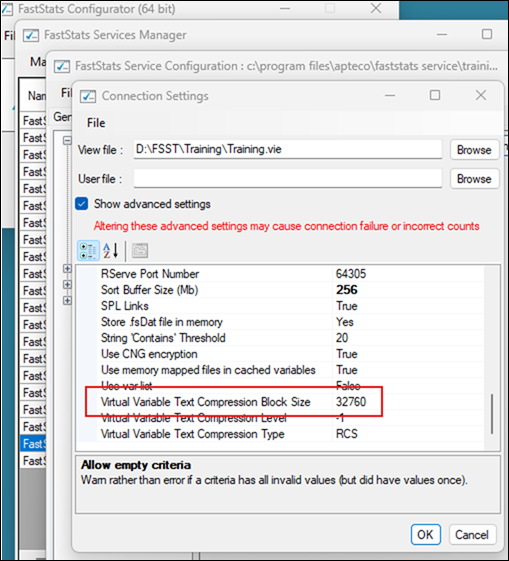Click the property grid vertical scrollbar thumb

point(492,414)
